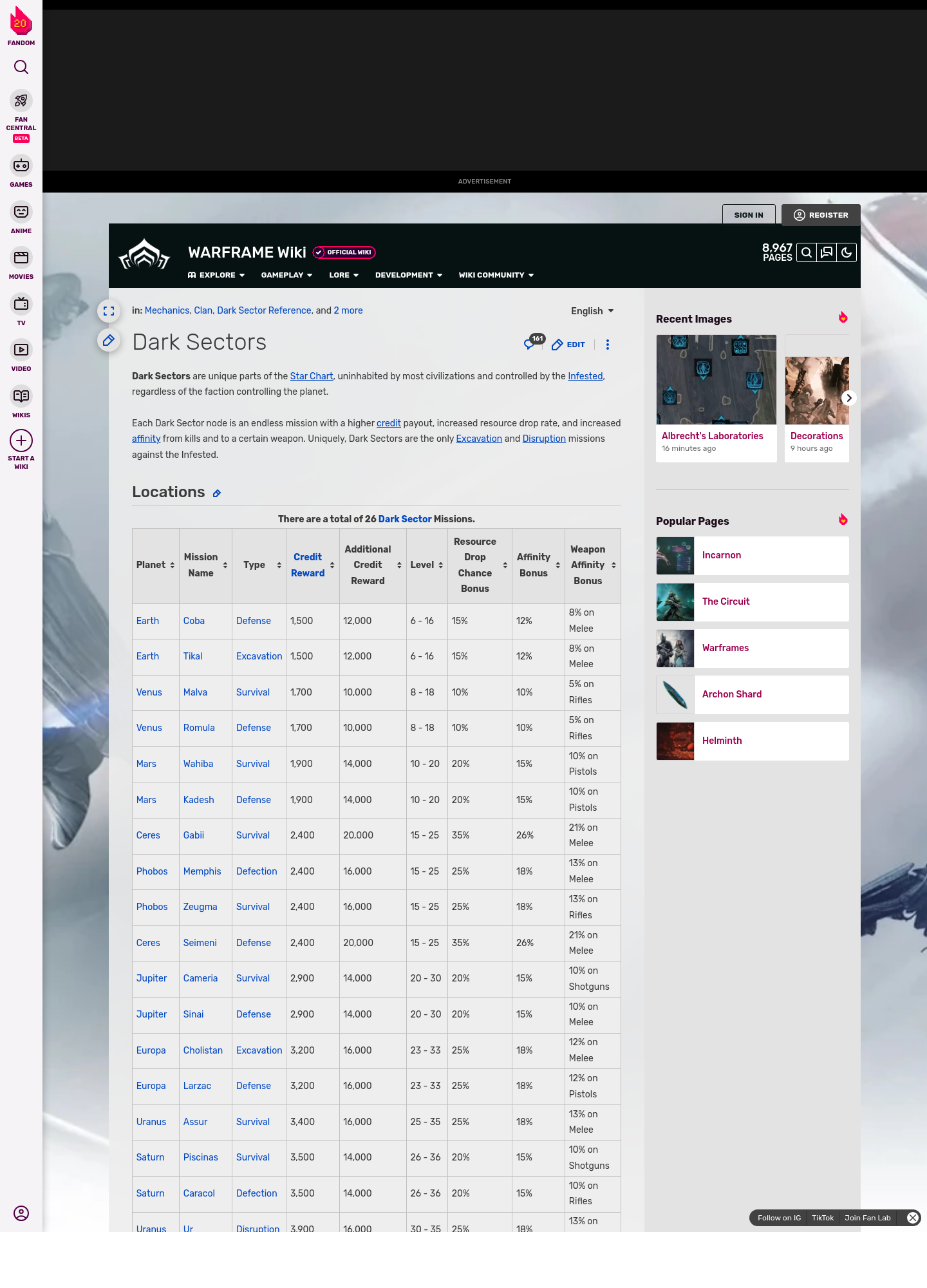The image size is (927, 1288).
Task: Open the Video play icon
Action: point(21,350)
